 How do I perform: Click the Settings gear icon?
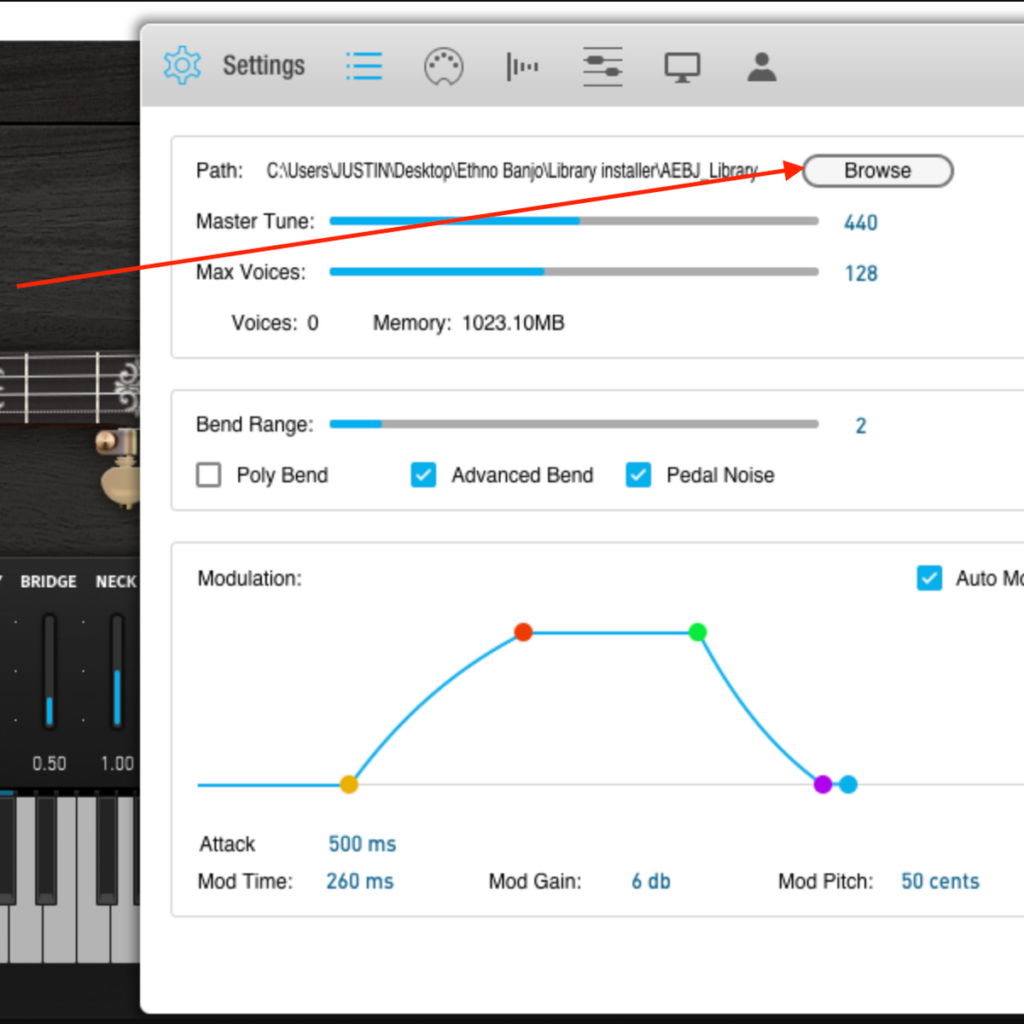pyautogui.click(x=182, y=66)
